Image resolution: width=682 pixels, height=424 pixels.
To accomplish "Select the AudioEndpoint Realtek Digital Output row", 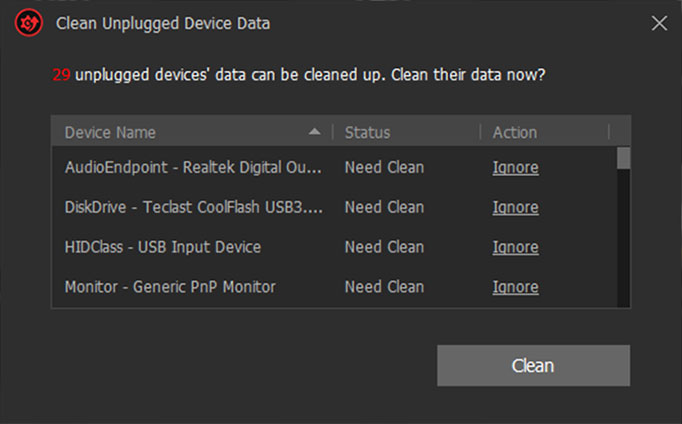I will point(334,167).
